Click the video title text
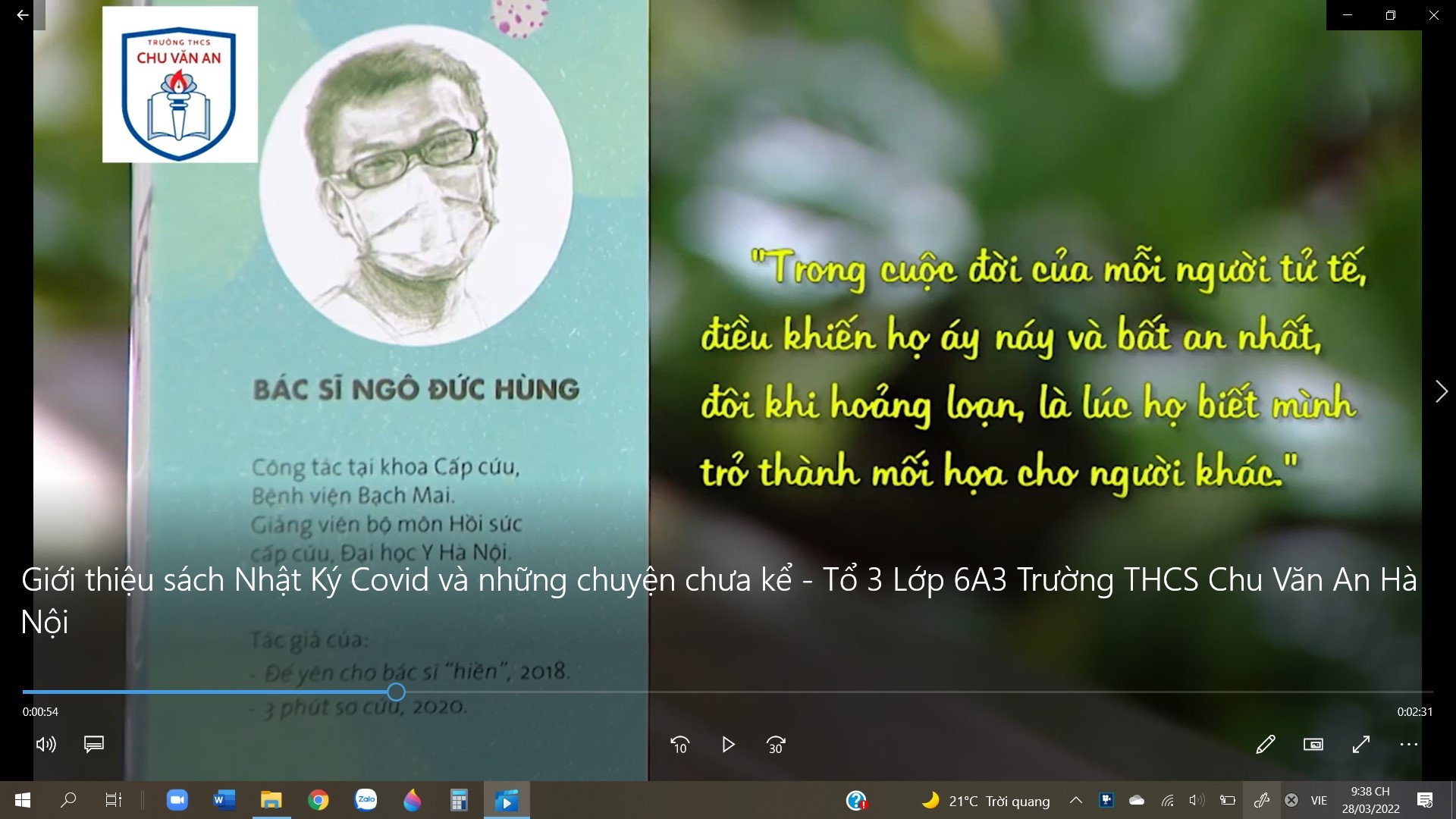The width and height of the screenshot is (1456, 819). point(719,601)
